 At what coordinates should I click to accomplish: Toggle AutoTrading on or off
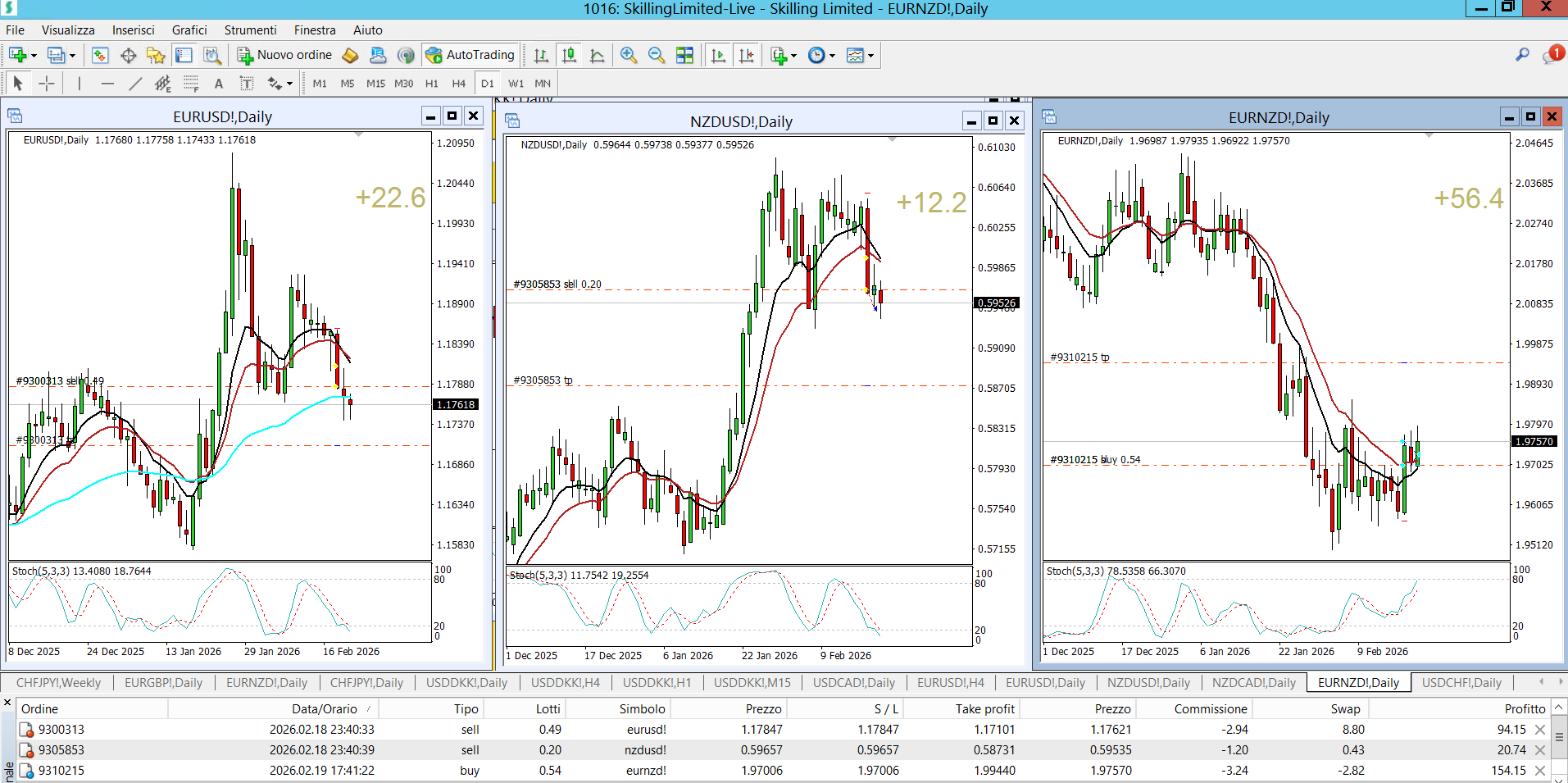[470, 55]
